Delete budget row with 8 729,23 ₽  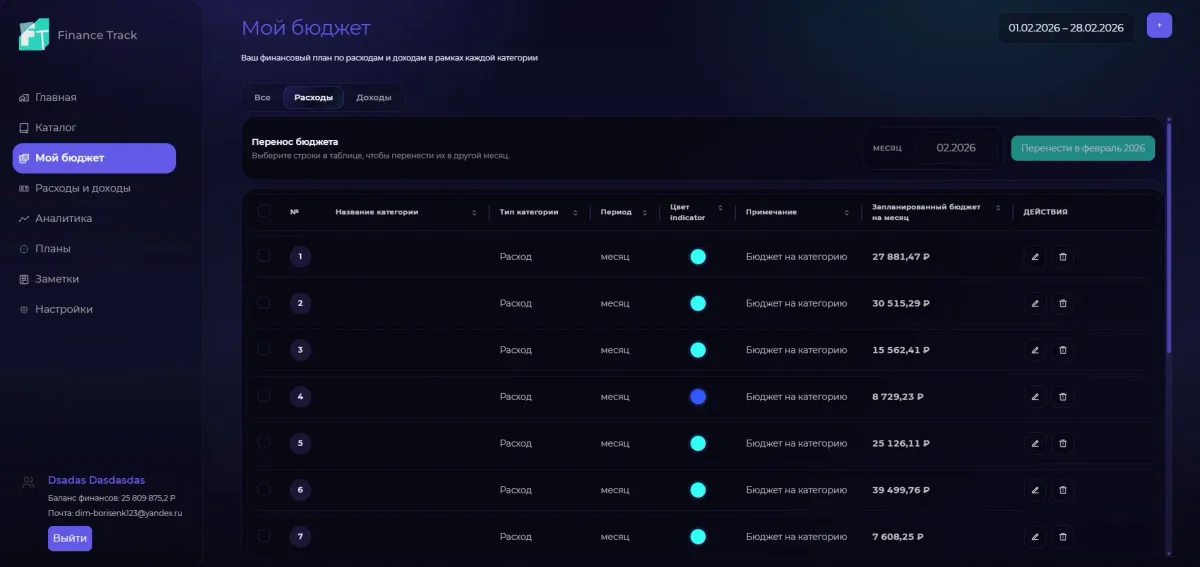tap(1063, 397)
